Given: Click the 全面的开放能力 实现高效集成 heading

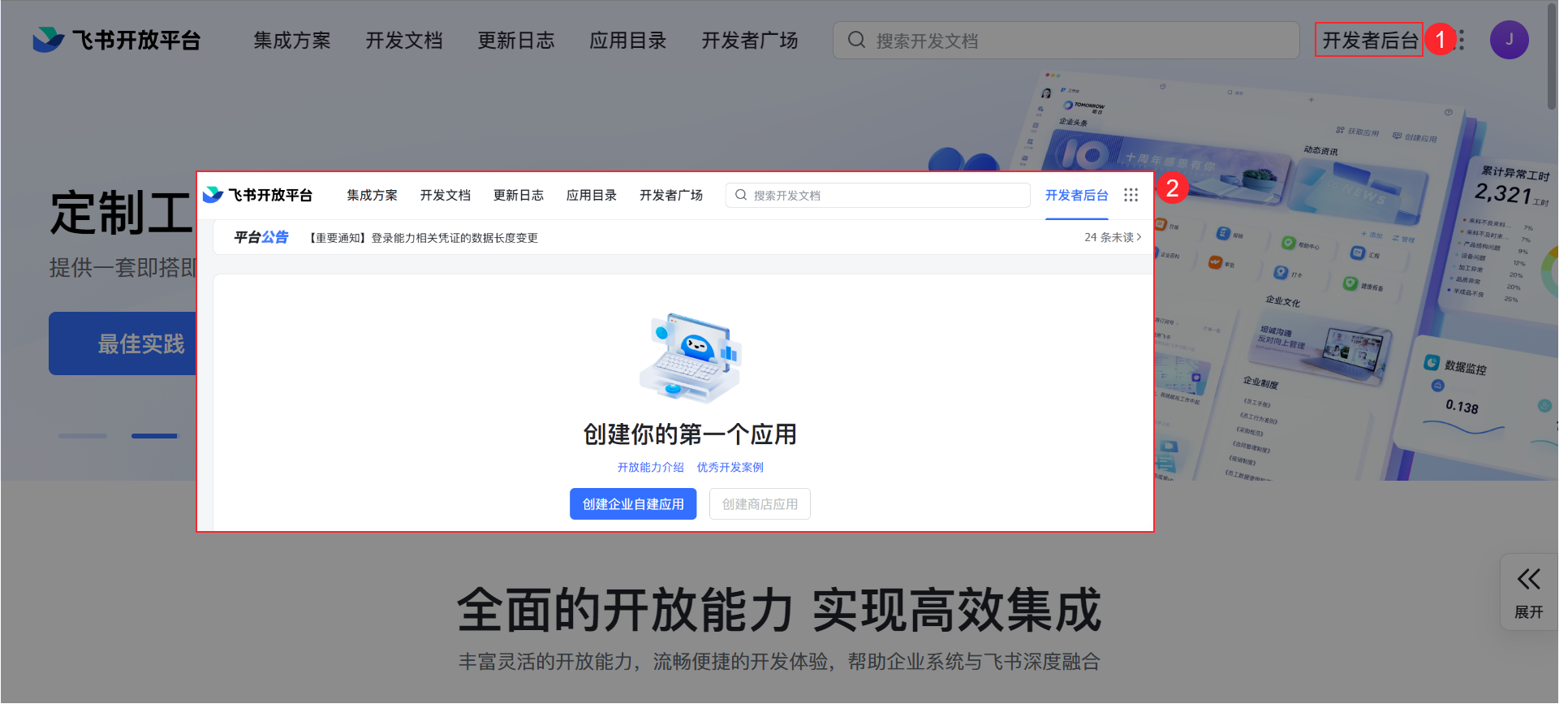Looking at the screenshot, I should point(779,611).
